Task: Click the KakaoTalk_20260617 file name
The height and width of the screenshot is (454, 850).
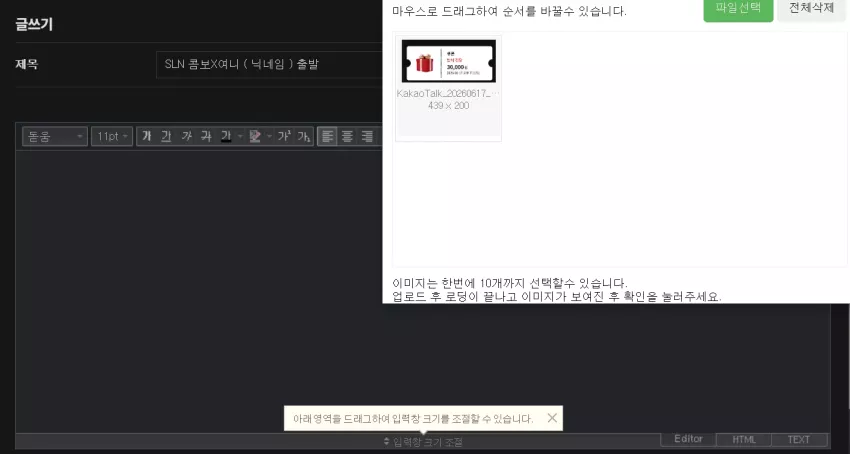Action: (448, 93)
